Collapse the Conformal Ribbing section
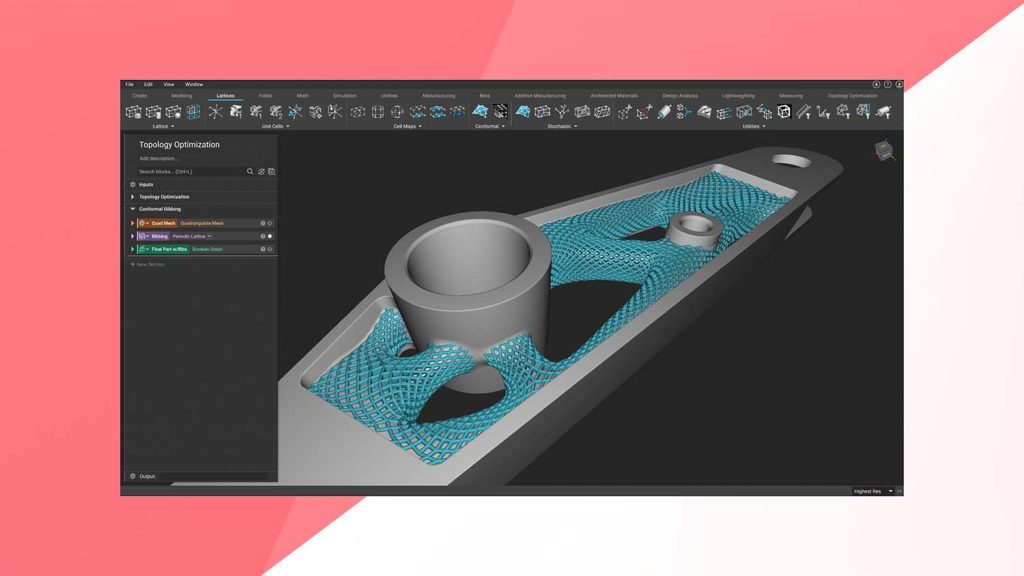Viewport: 1024px width, 576px height. coord(131,208)
